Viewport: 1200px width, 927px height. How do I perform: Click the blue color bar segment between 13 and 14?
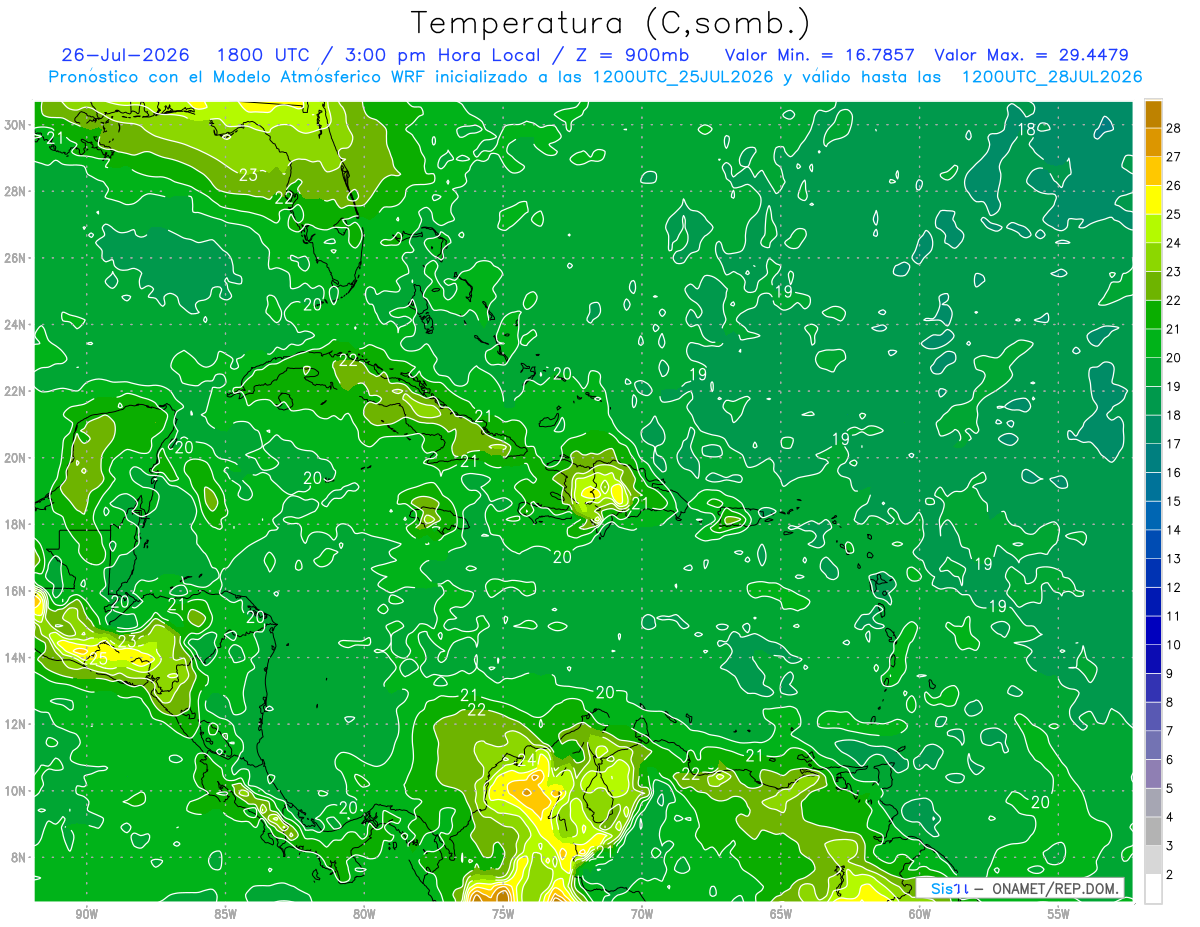(x=1153, y=544)
